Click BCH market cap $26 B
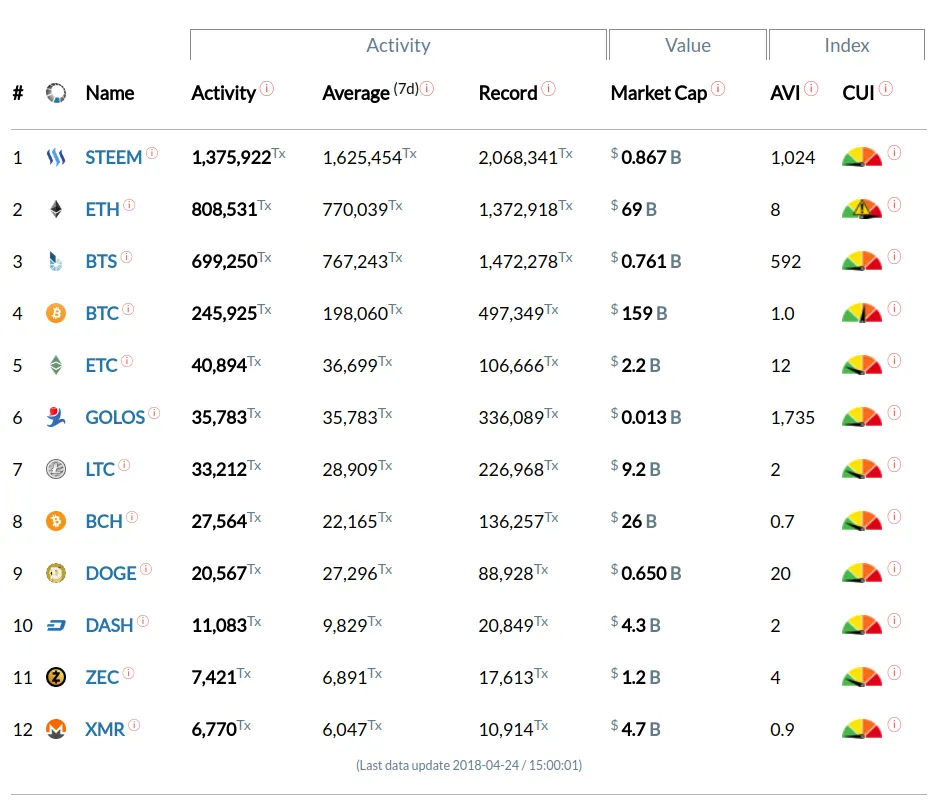The height and width of the screenshot is (809, 943). (634, 521)
